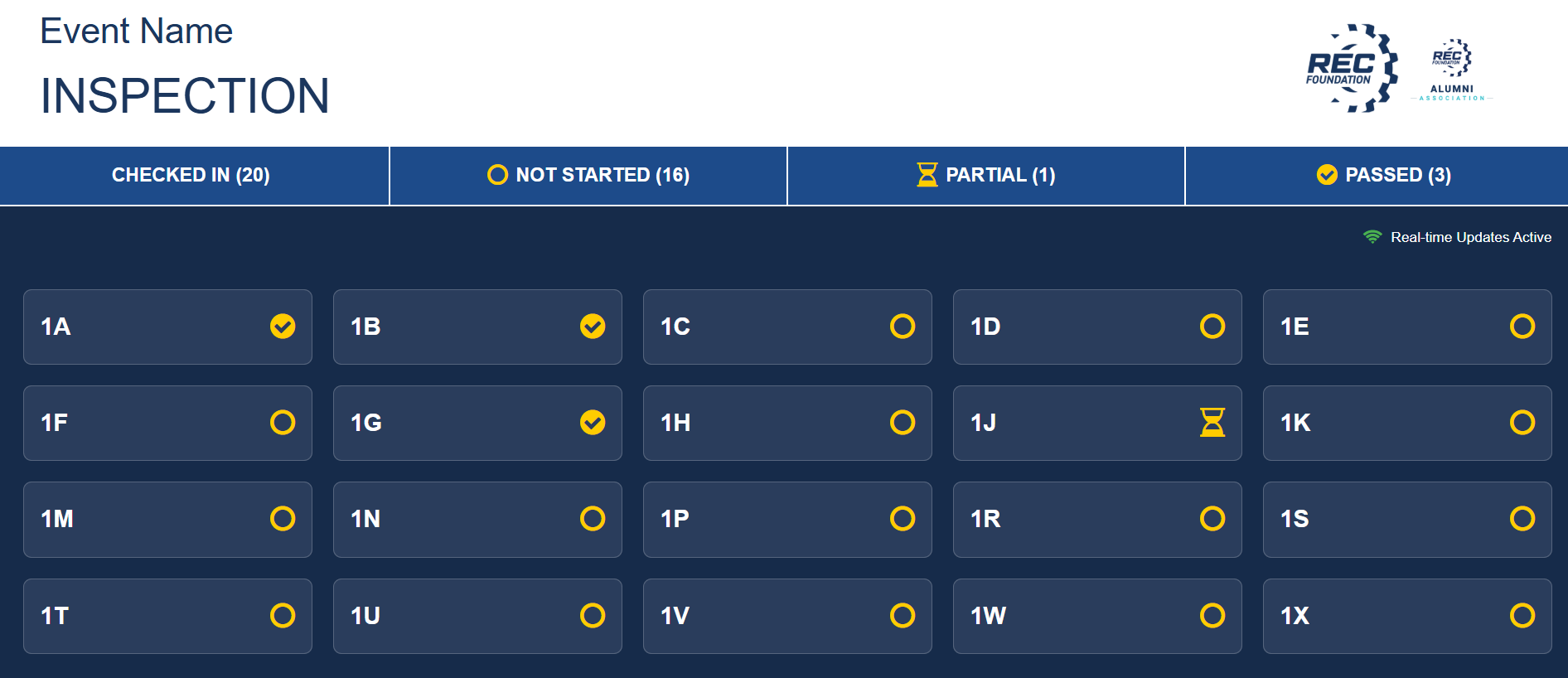The width and height of the screenshot is (1568, 678).
Task: Click the green wifi real-time updates icon
Action: (x=1372, y=237)
